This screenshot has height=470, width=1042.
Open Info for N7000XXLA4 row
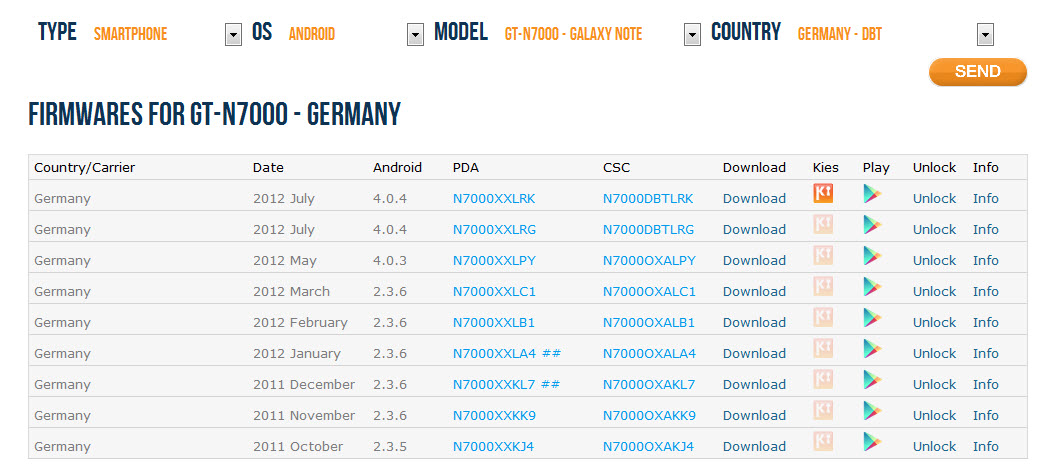986,354
